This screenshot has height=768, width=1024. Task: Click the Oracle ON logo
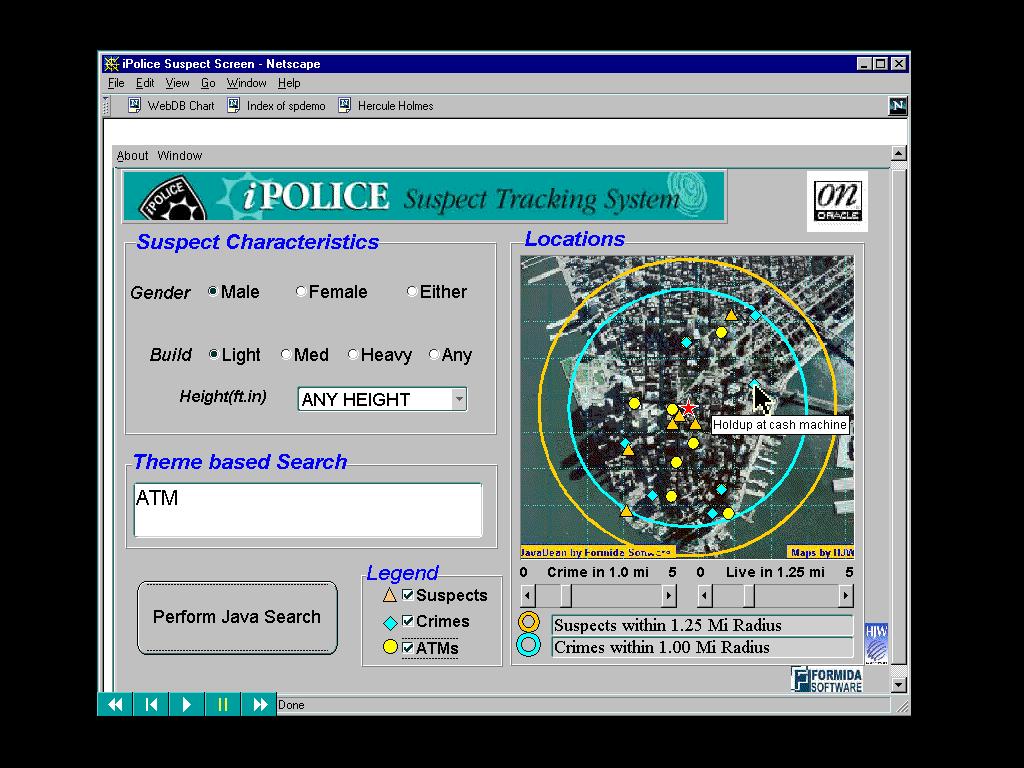837,201
